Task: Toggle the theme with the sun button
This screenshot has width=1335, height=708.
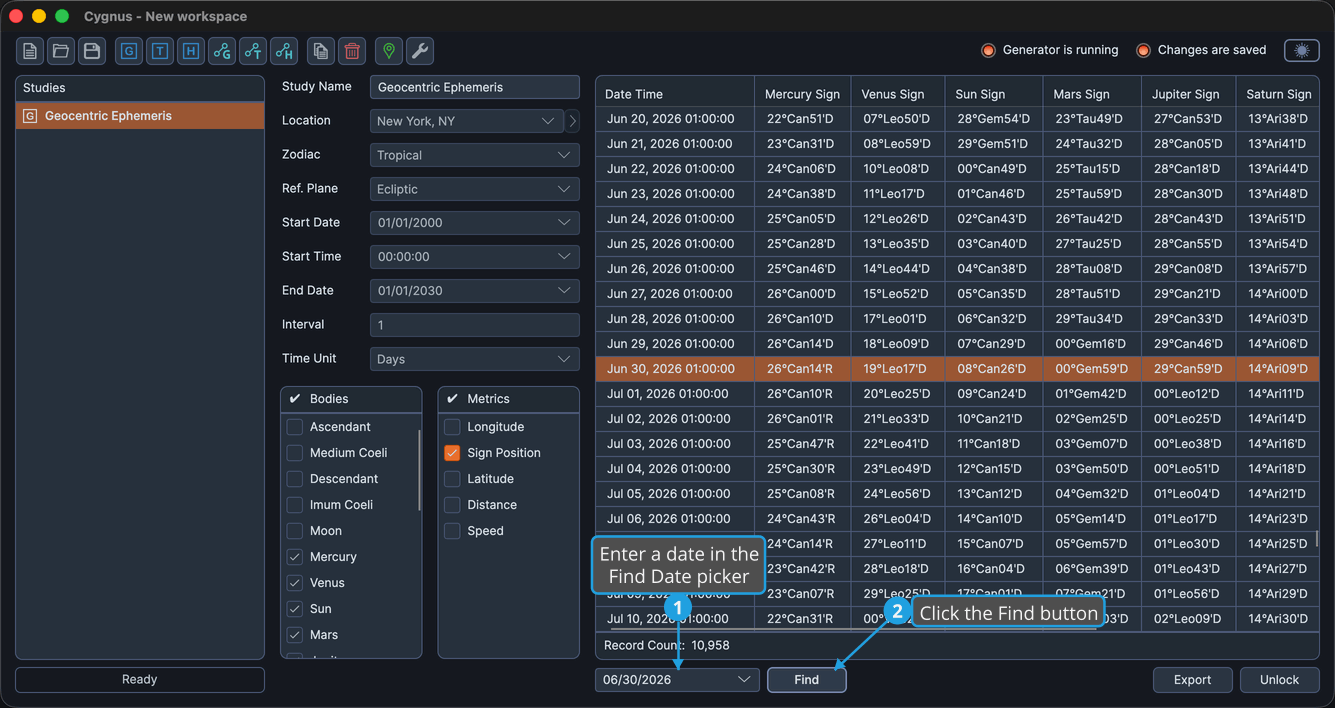Action: coord(1301,50)
